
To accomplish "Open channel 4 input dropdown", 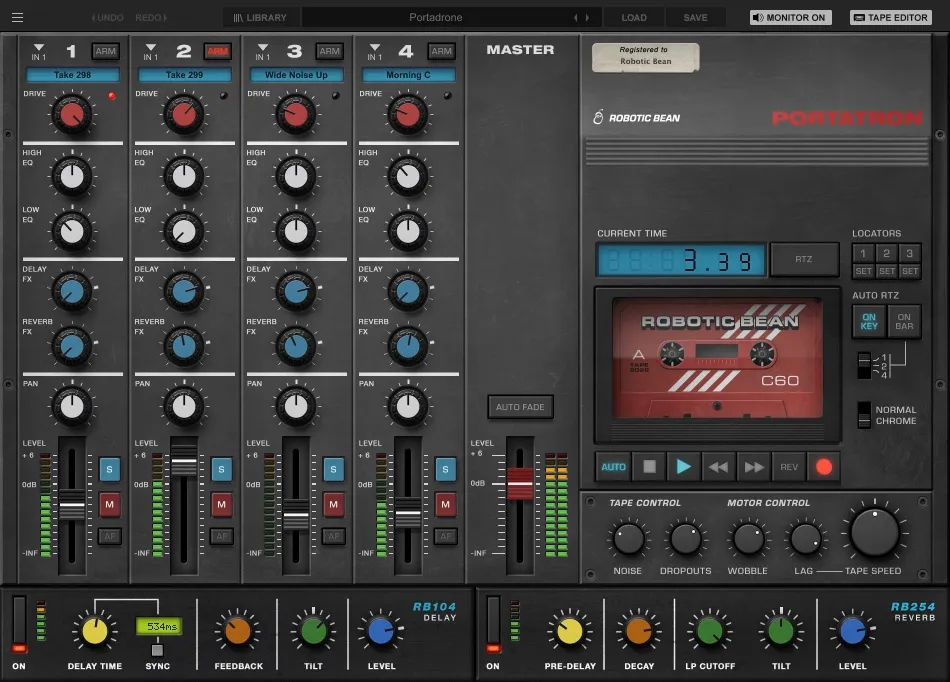I will point(375,51).
